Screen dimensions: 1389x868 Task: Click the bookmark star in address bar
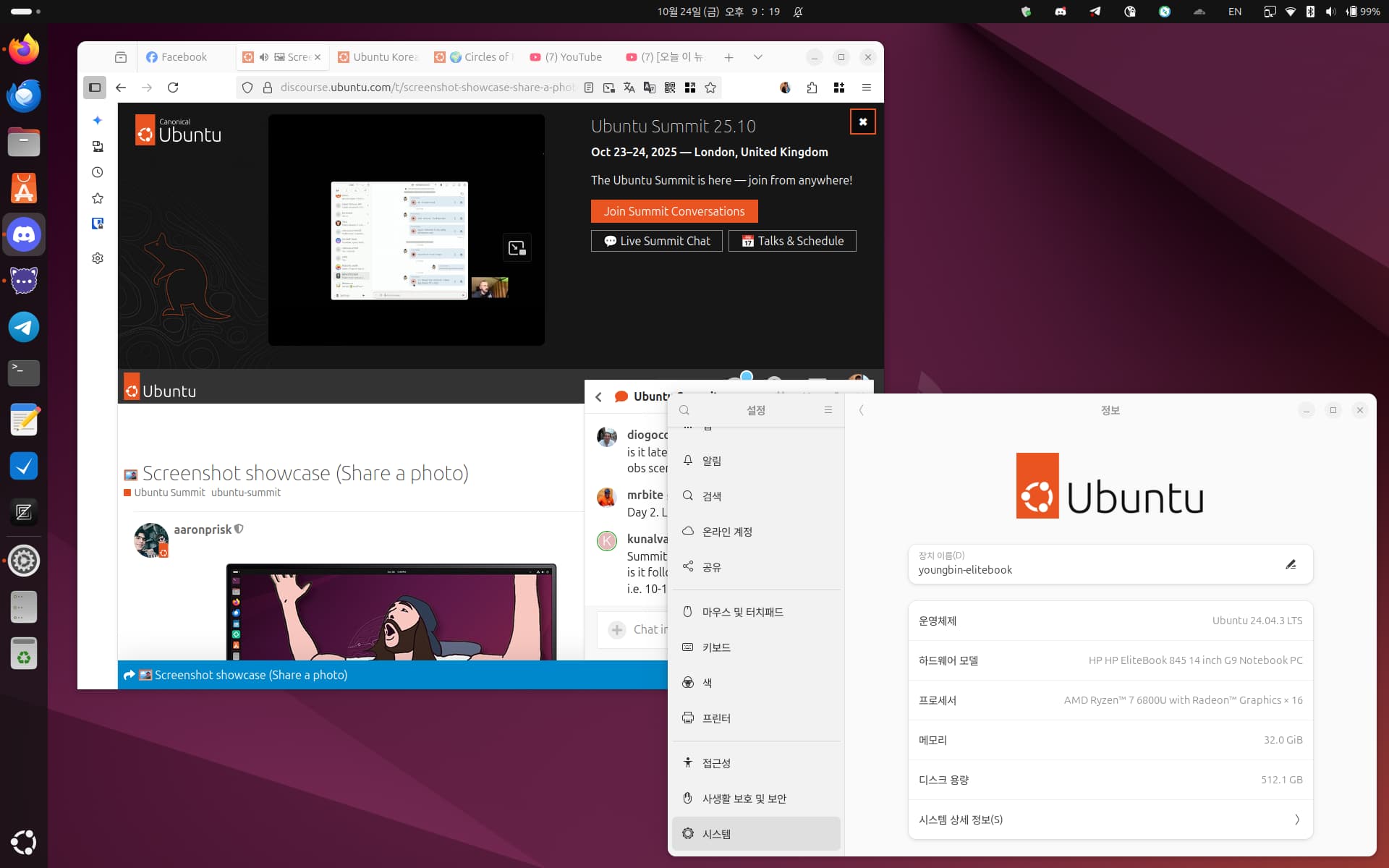(x=710, y=88)
